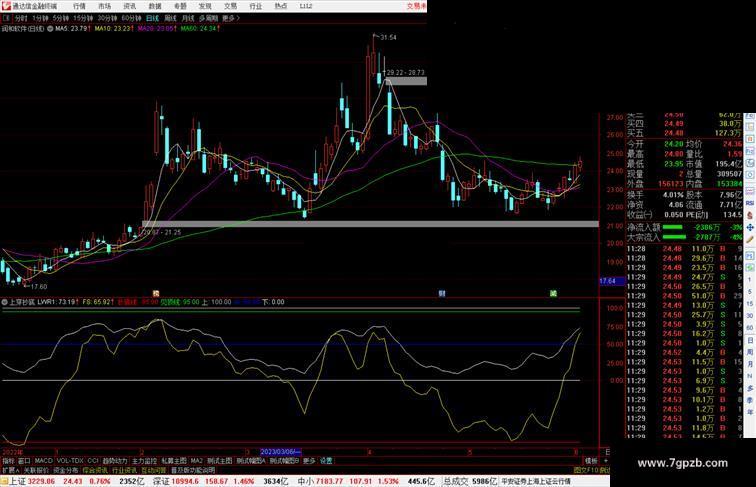The width and height of the screenshot is (756, 487).
Task: Open the 模板 template button
Action: (x=591, y=461)
